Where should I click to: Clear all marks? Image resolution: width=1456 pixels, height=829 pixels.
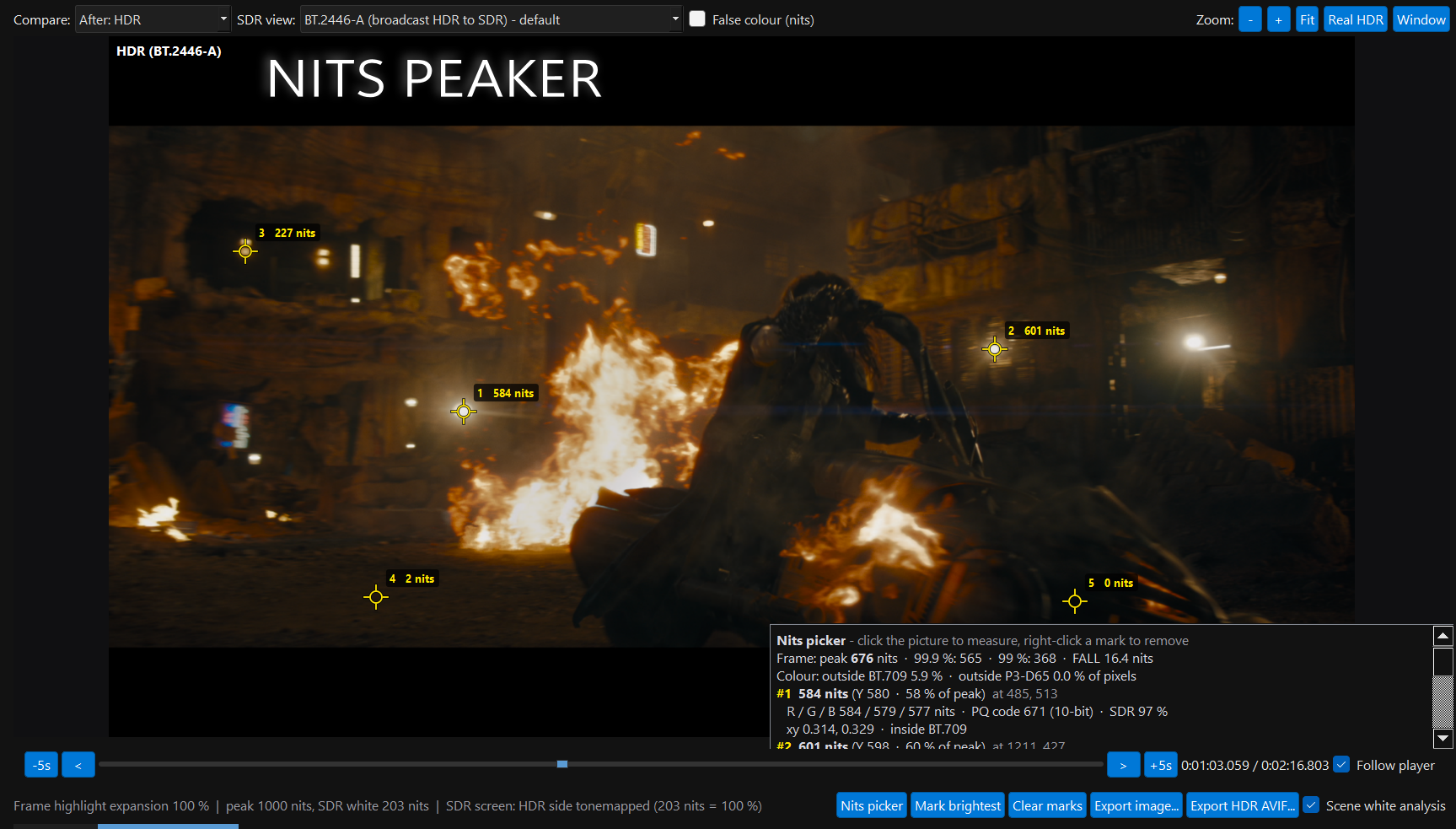[x=1047, y=805]
